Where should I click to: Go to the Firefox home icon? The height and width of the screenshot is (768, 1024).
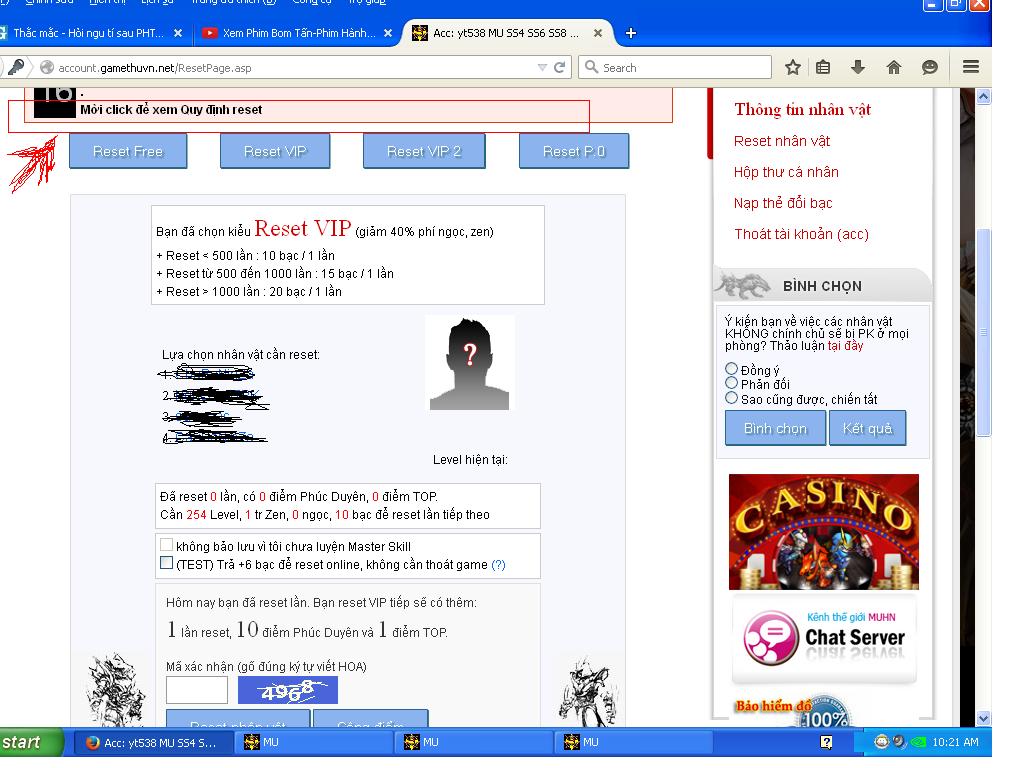tap(893, 67)
